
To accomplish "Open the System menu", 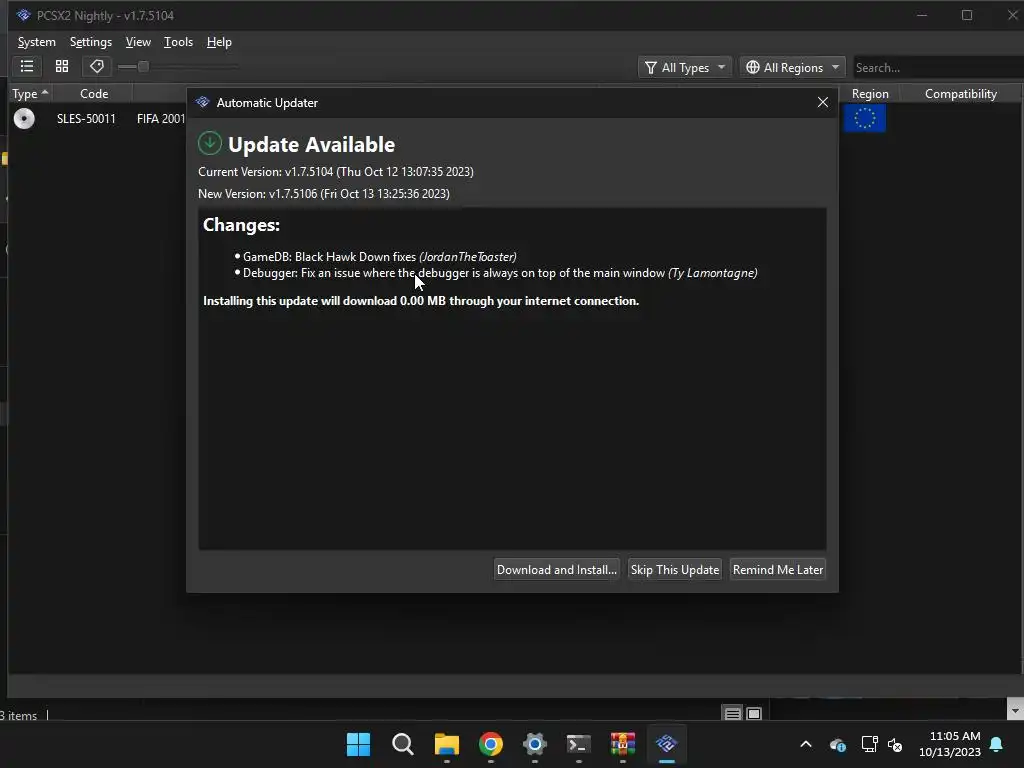I will click(37, 42).
